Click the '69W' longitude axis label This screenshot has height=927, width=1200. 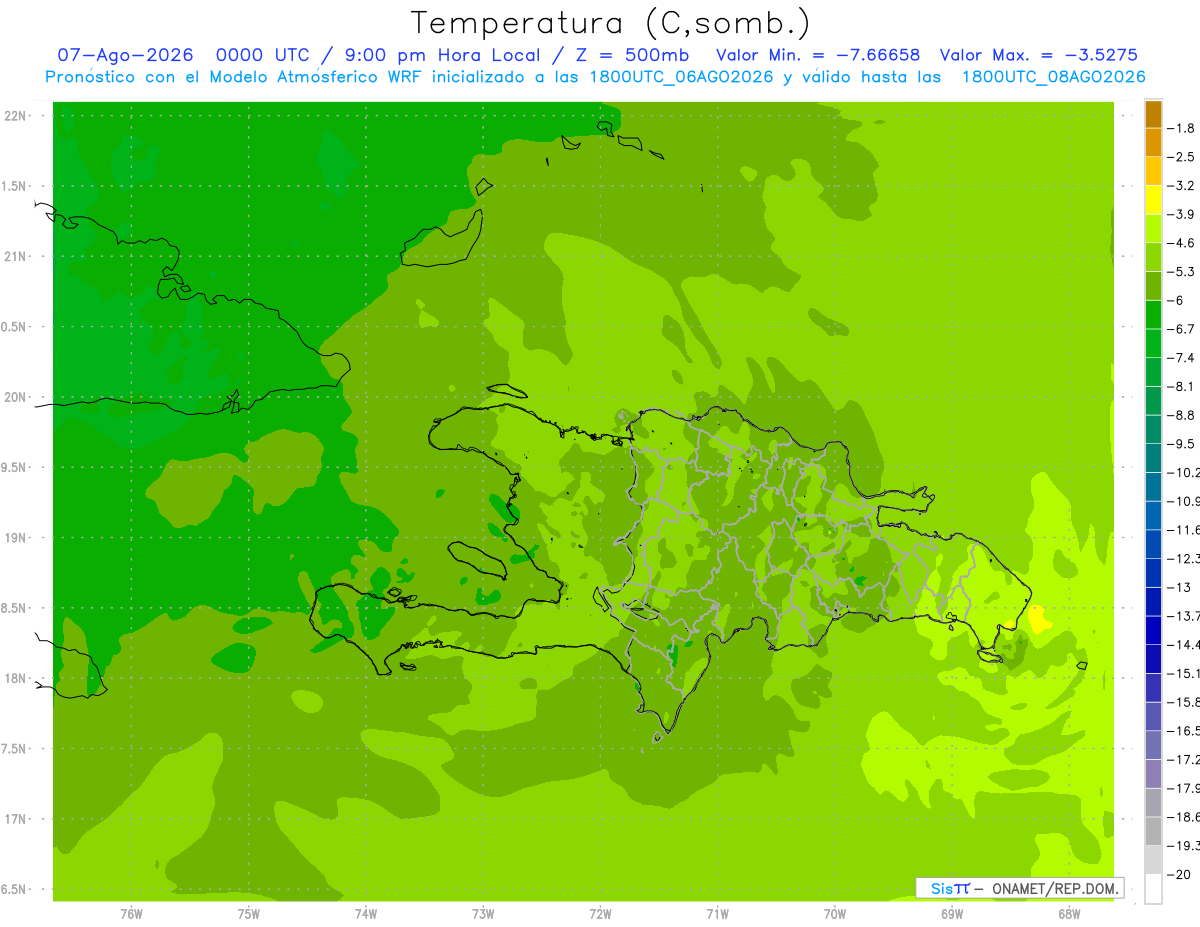click(952, 914)
